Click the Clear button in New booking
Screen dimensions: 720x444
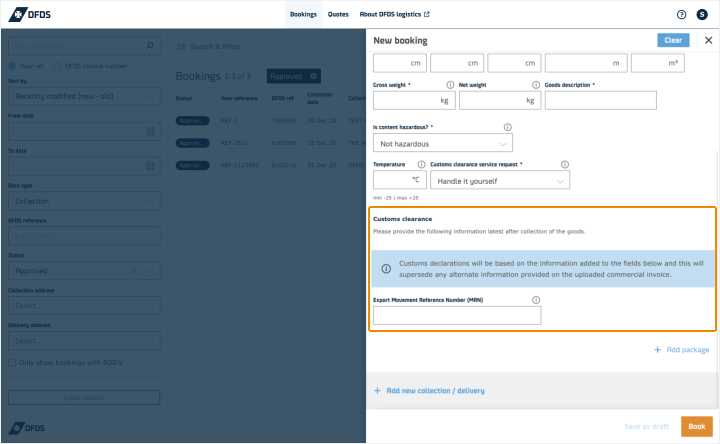pos(673,40)
